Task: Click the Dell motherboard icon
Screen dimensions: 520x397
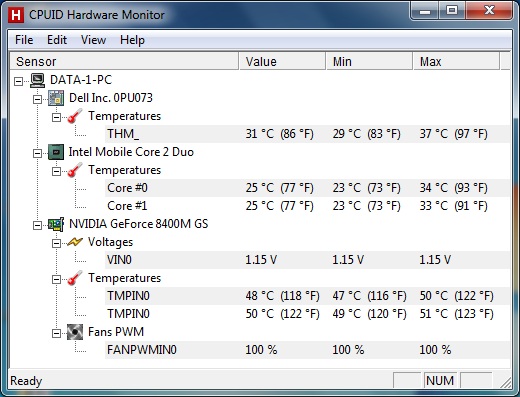Action: coord(56,98)
